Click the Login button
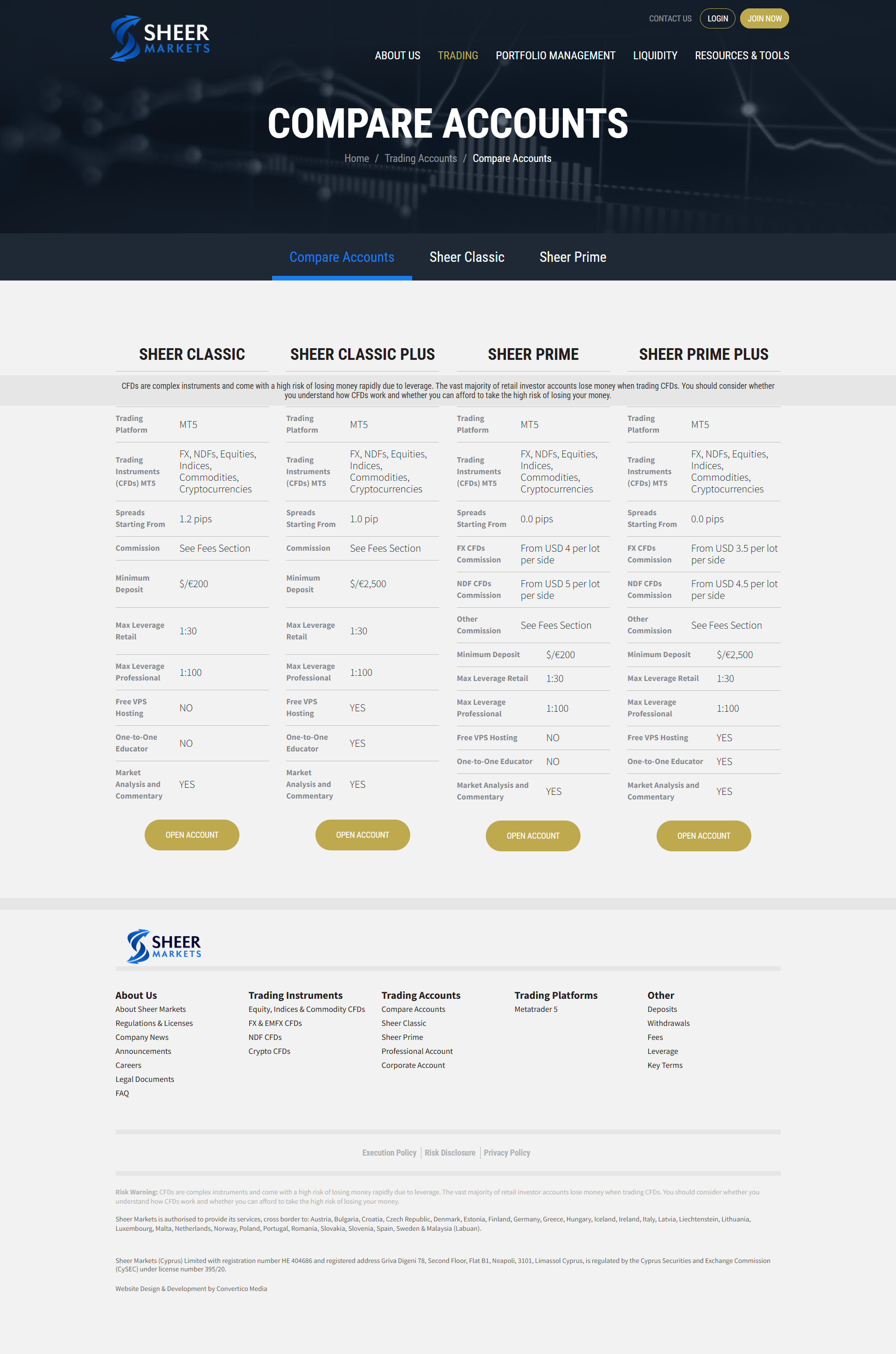Image resolution: width=896 pixels, height=1354 pixels. tap(717, 19)
